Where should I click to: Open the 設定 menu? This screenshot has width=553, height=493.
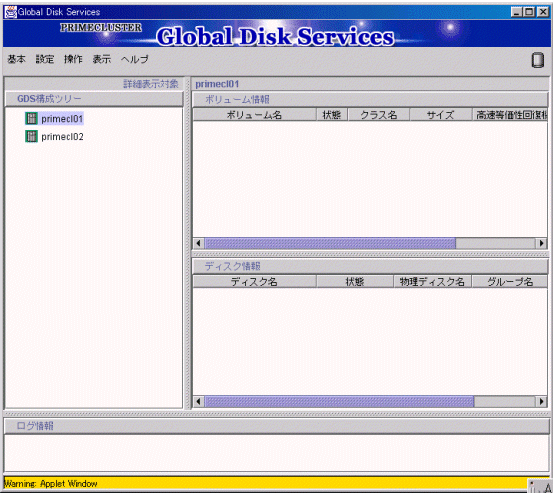(x=45, y=59)
